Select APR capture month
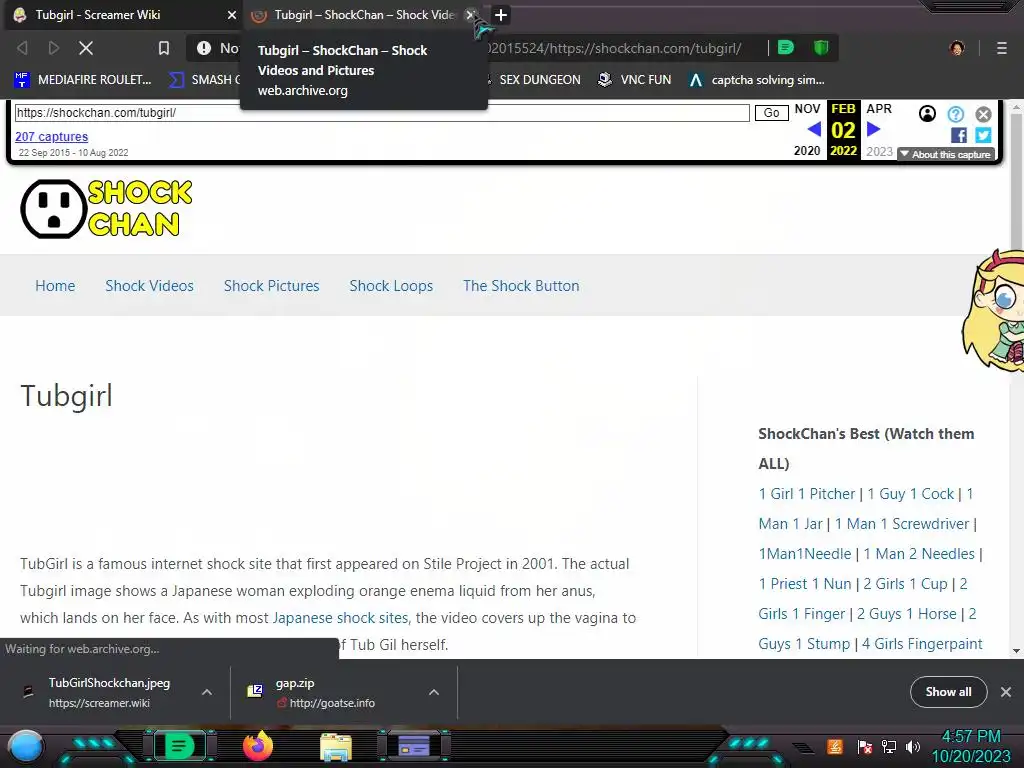The height and width of the screenshot is (768, 1024). pos(879,108)
